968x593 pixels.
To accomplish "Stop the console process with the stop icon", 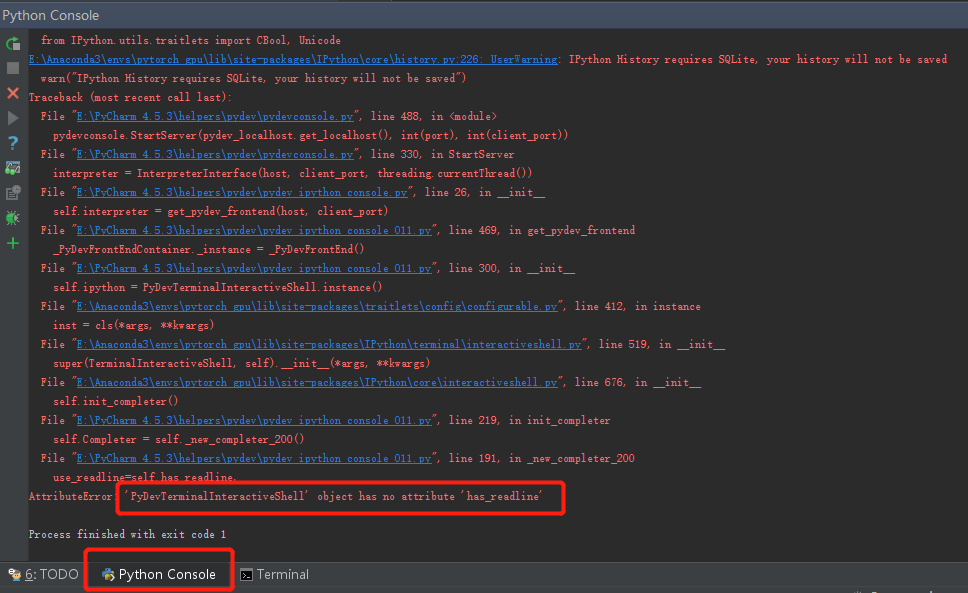I will click(13, 68).
